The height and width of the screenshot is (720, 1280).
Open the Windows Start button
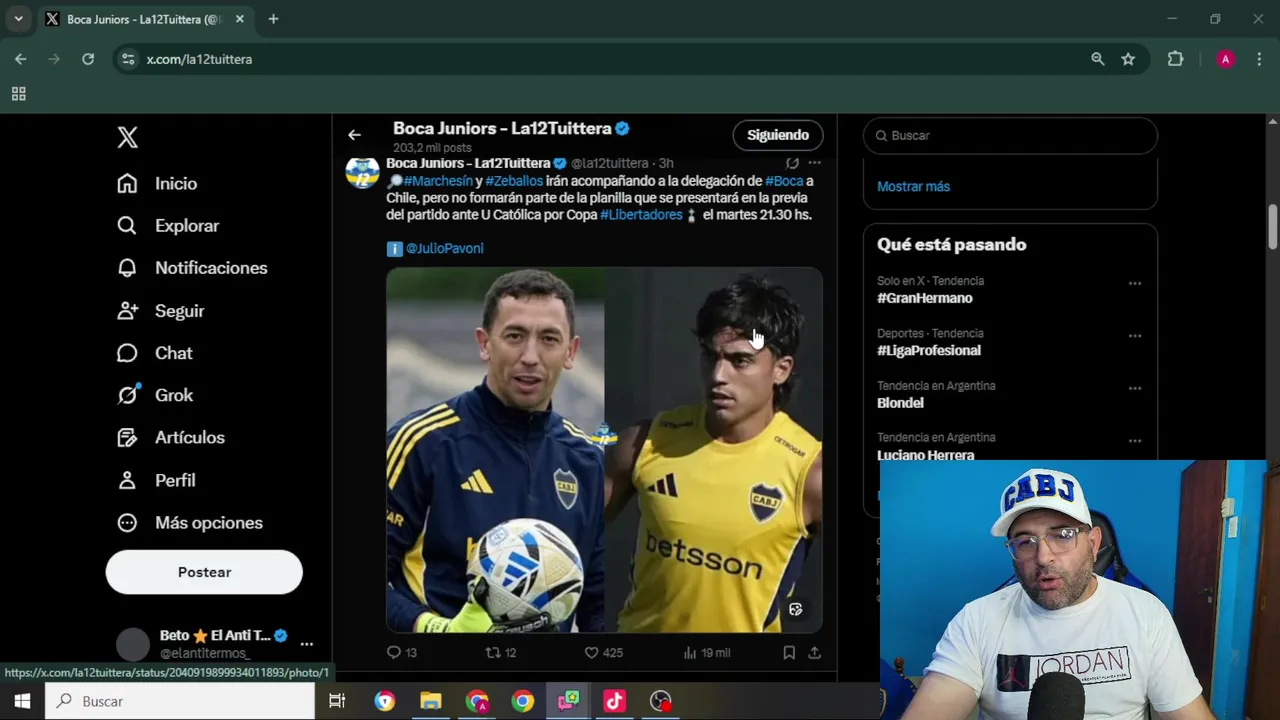click(x=22, y=701)
